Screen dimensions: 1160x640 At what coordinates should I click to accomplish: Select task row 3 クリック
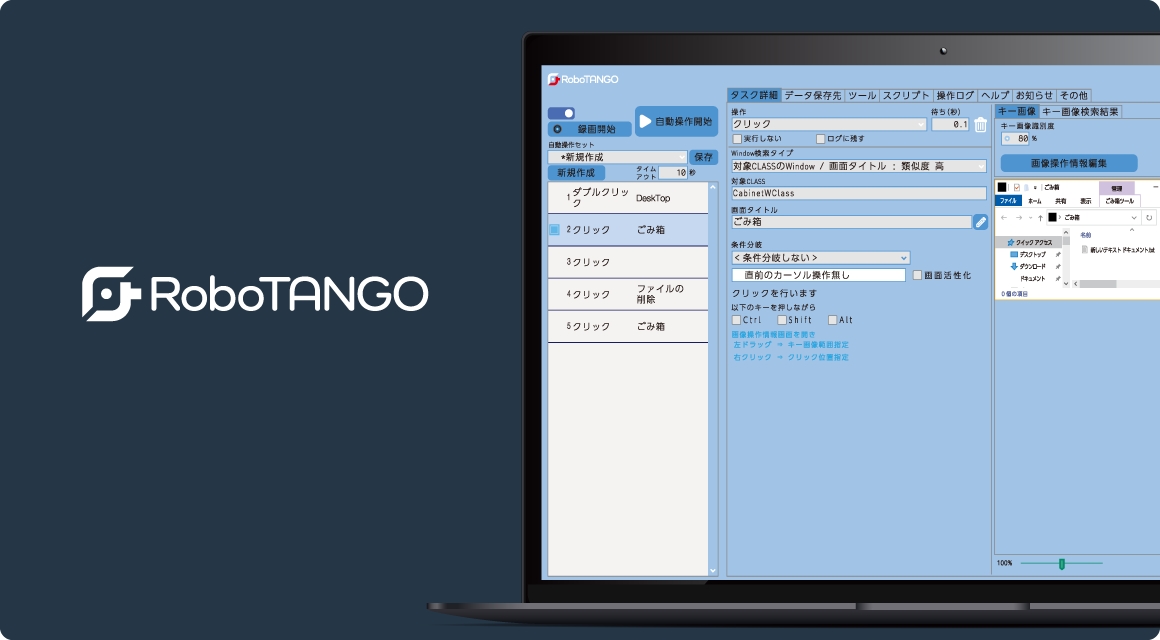coord(628,262)
